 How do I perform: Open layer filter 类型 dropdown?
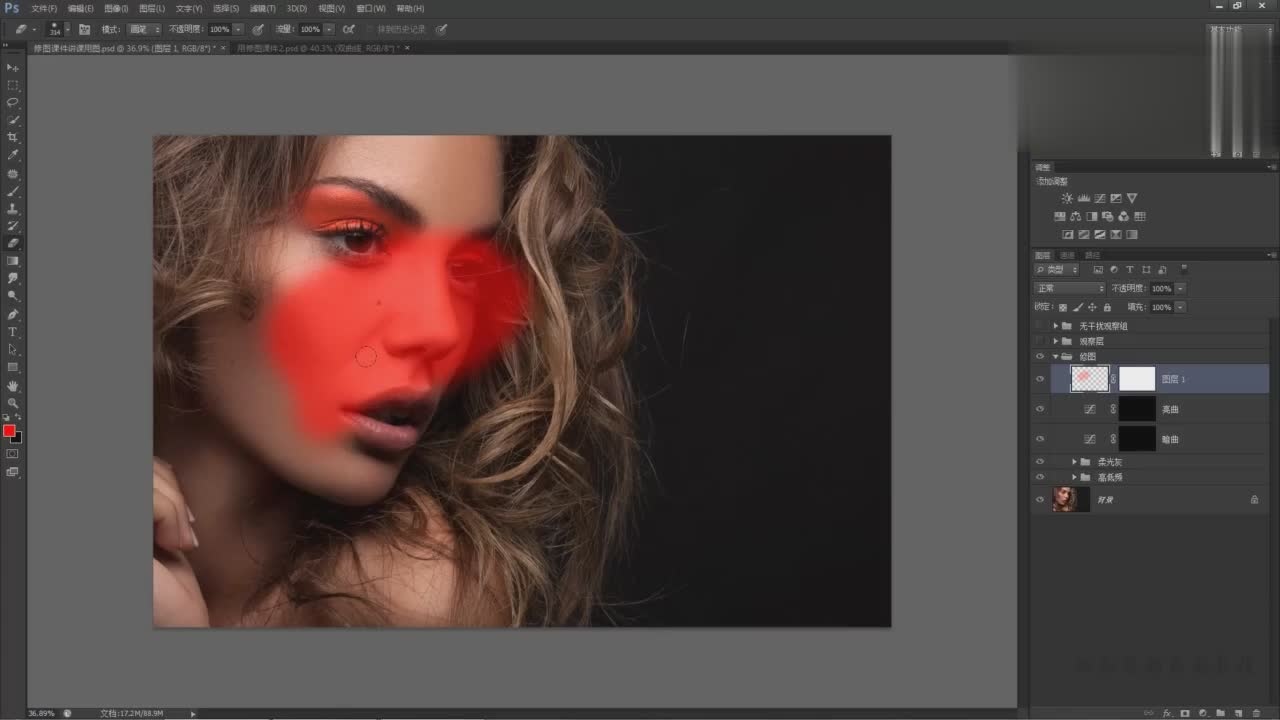pos(1057,270)
